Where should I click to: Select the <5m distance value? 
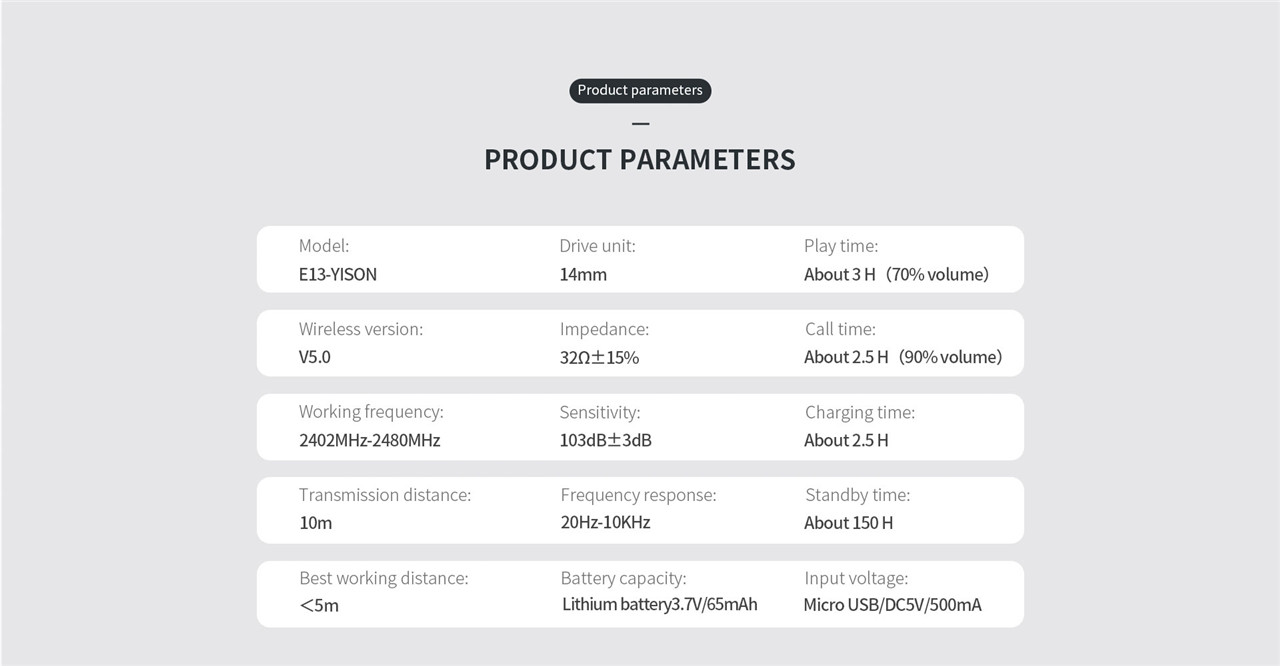(x=319, y=606)
